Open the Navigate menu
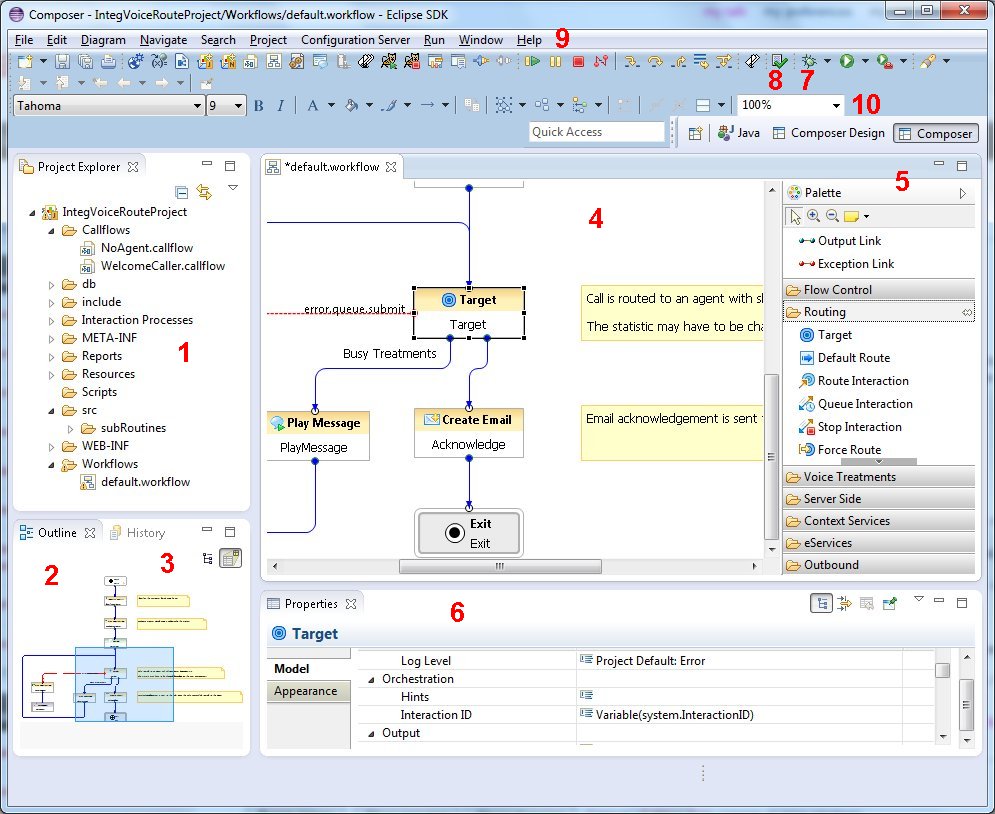The width and height of the screenshot is (995, 814). tap(164, 40)
